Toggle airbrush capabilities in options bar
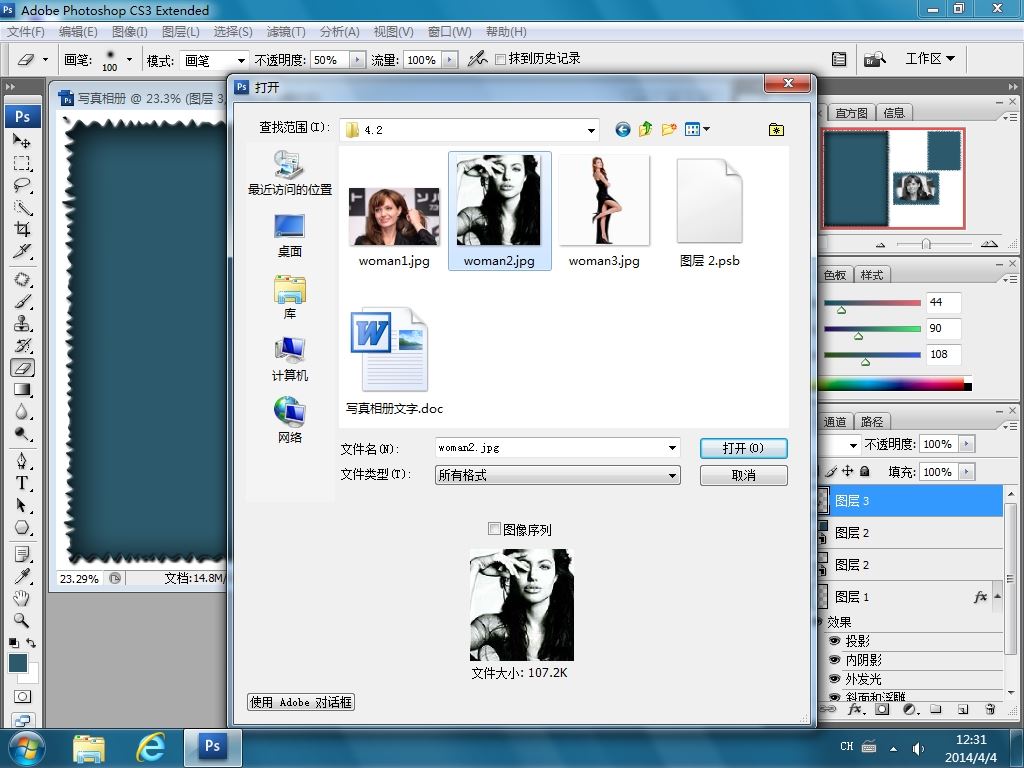 477,59
